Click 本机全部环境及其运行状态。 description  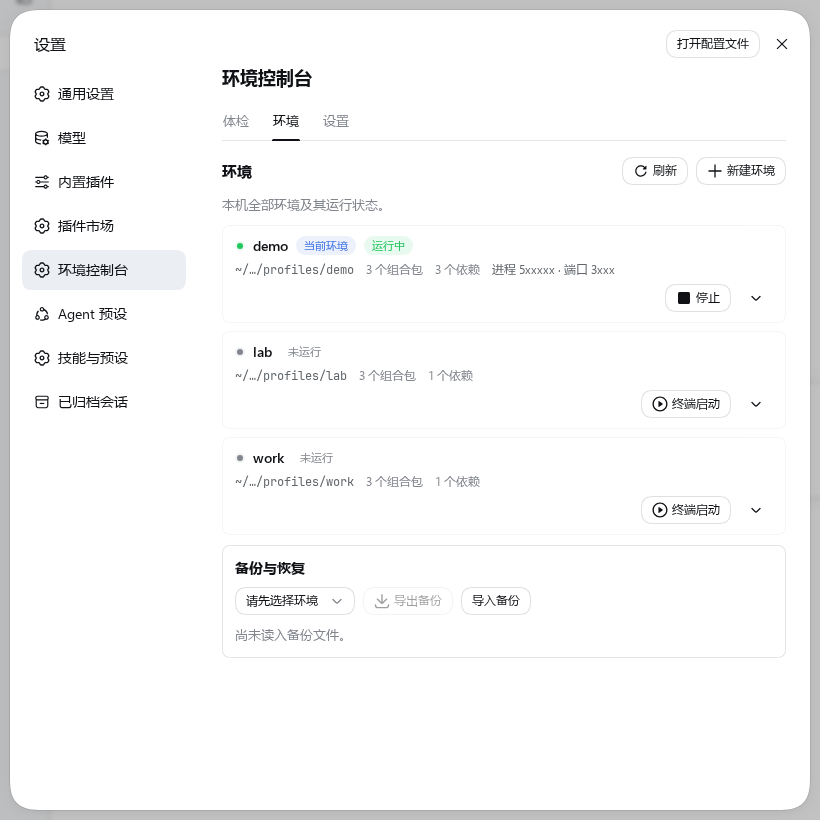point(303,205)
